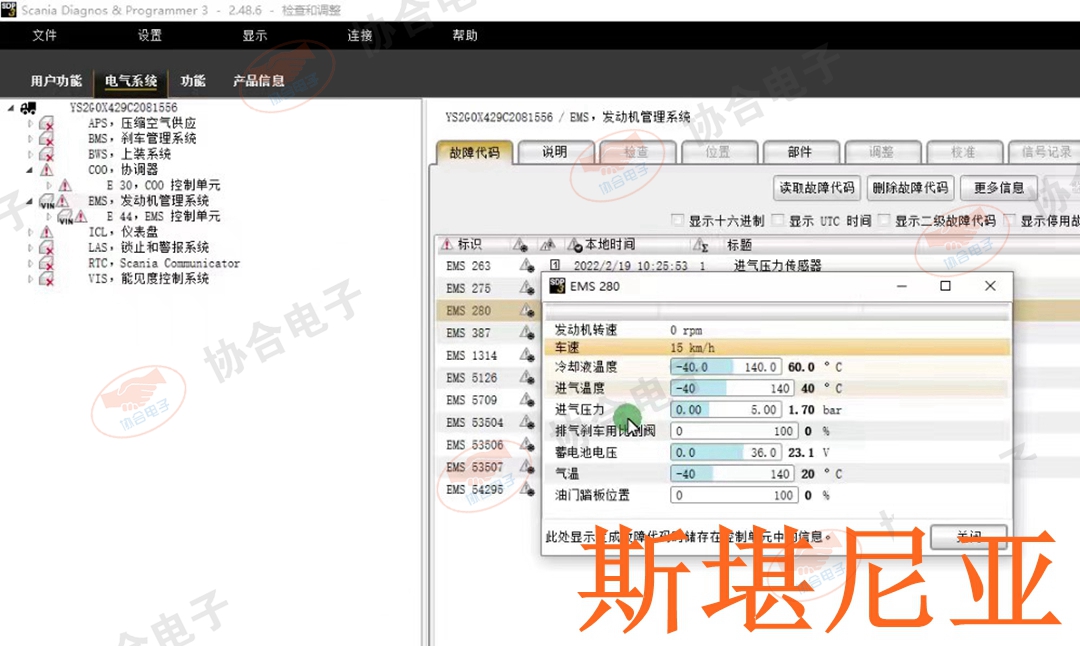The image size is (1080, 646).
Task: Expand the BWS 上装系统 node
Action: (30, 155)
